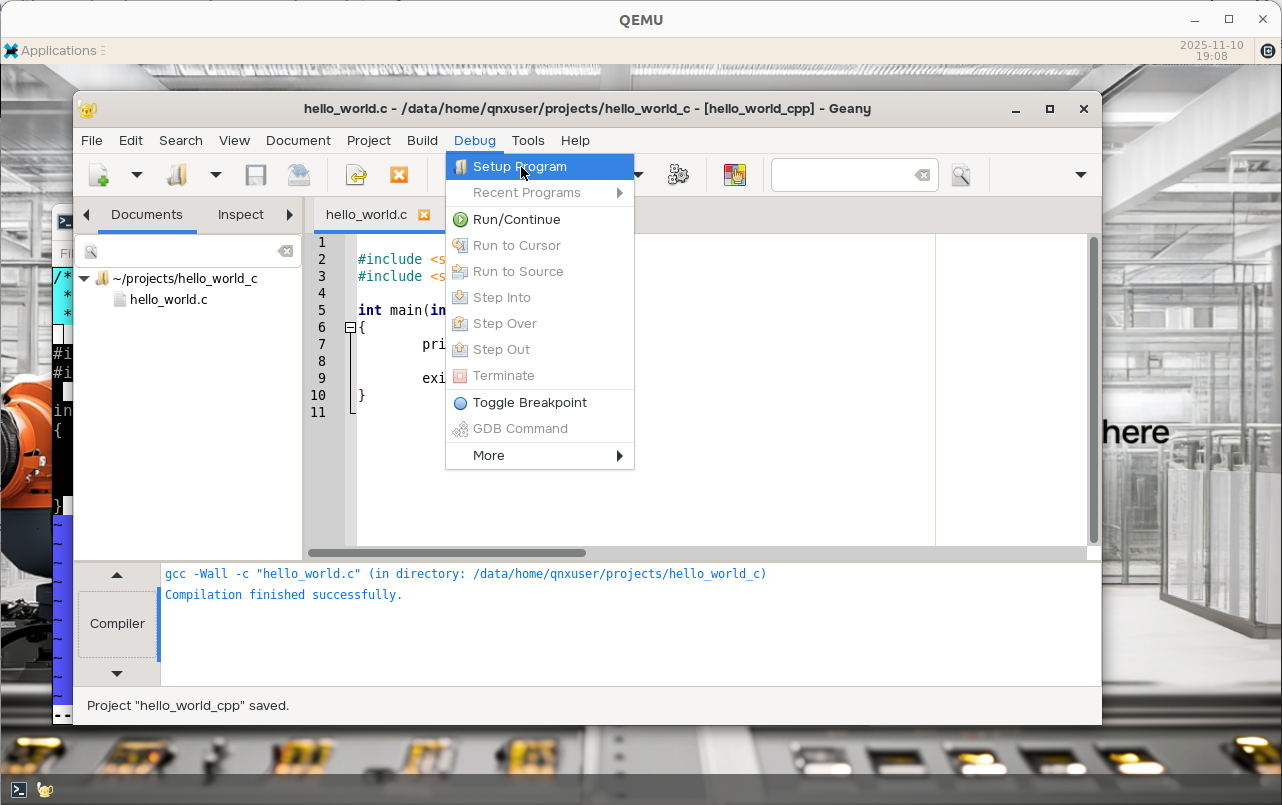Viewport: 1282px width, 805px height.
Task: Switch to the Inspect sidebar tab
Action: tap(240, 215)
